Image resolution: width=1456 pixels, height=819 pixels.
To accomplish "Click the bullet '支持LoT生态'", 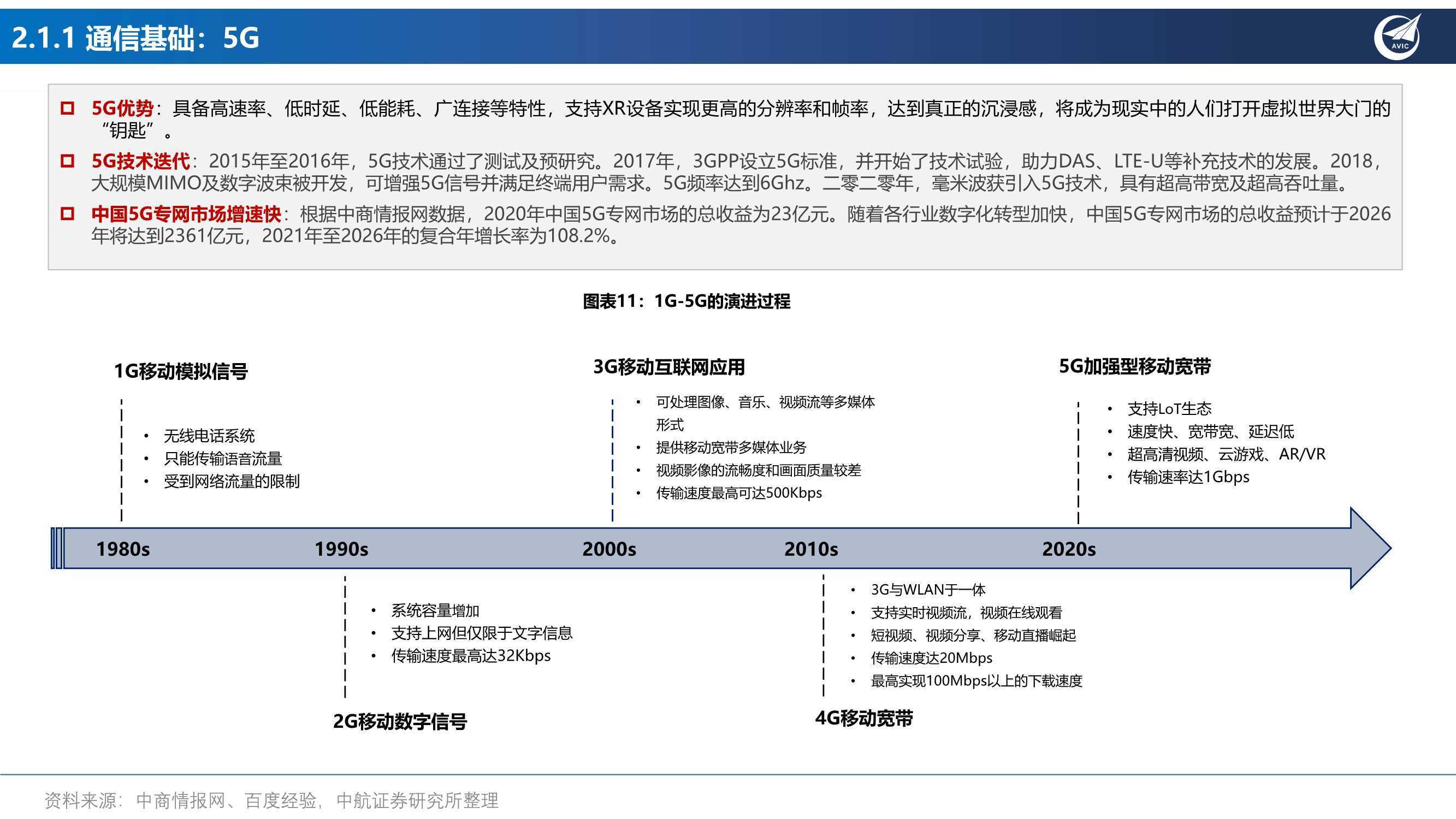I will pos(1169,408).
